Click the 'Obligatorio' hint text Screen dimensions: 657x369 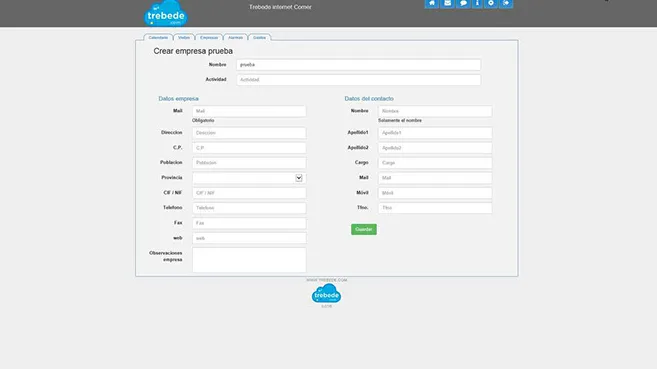tap(203, 120)
